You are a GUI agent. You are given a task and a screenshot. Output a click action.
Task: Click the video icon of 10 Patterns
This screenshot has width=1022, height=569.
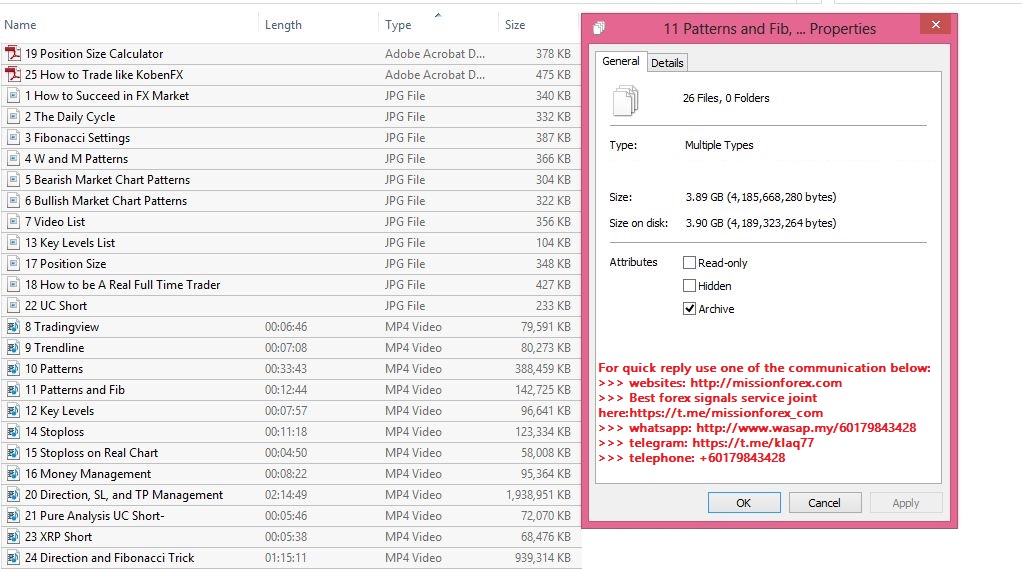click(13, 369)
